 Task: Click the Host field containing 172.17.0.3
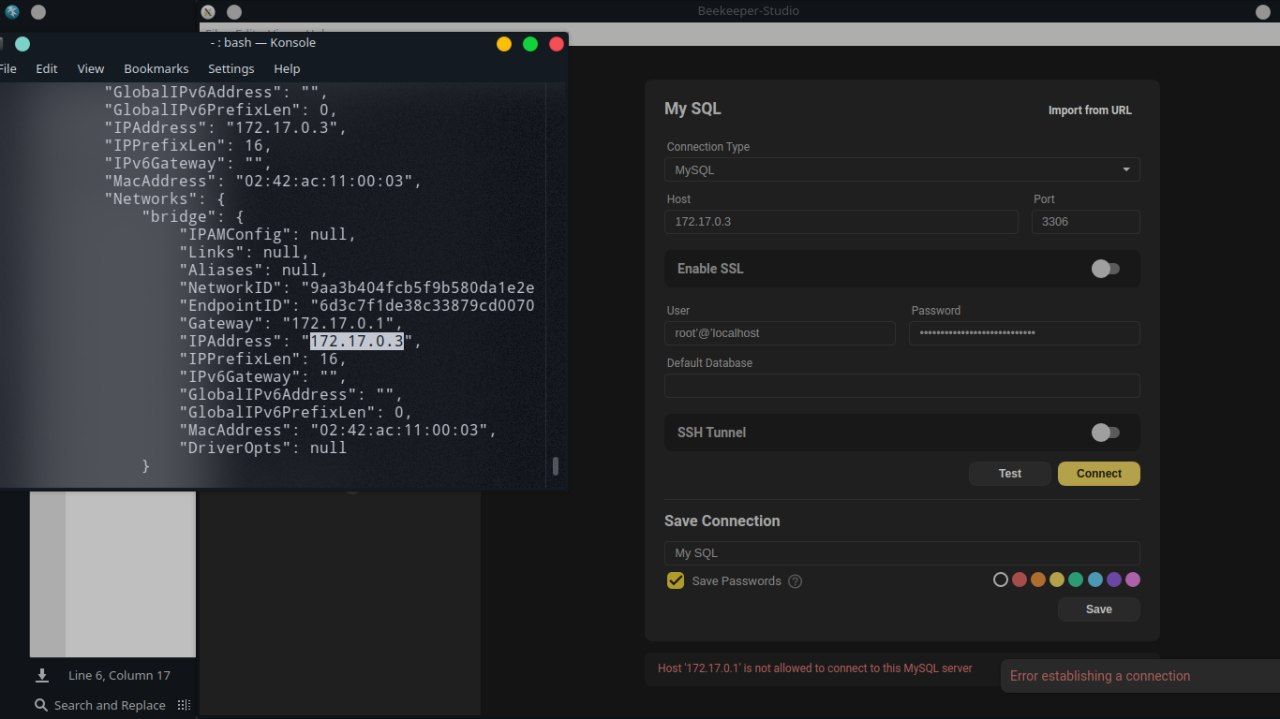[x=842, y=222]
